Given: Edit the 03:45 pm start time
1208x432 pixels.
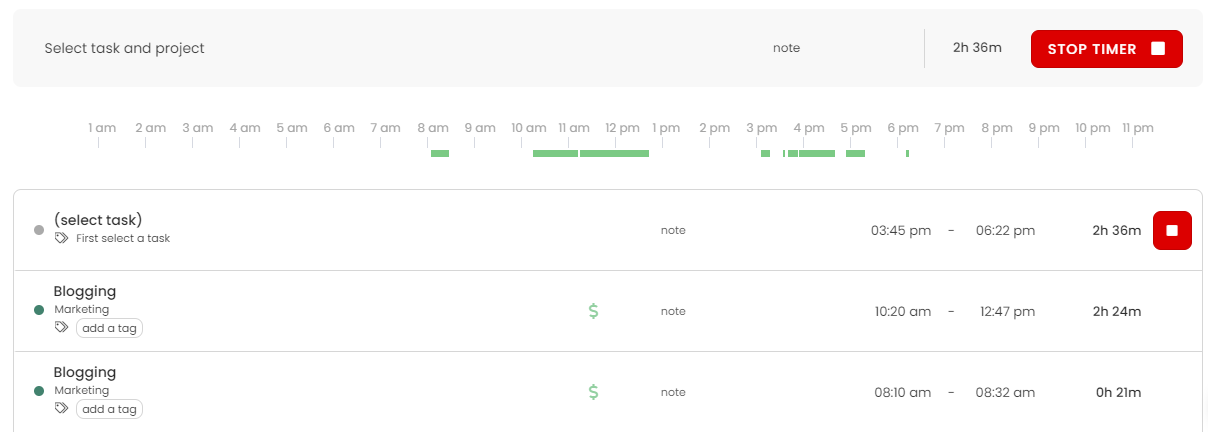Looking at the screenshot, I should point(900,231).
